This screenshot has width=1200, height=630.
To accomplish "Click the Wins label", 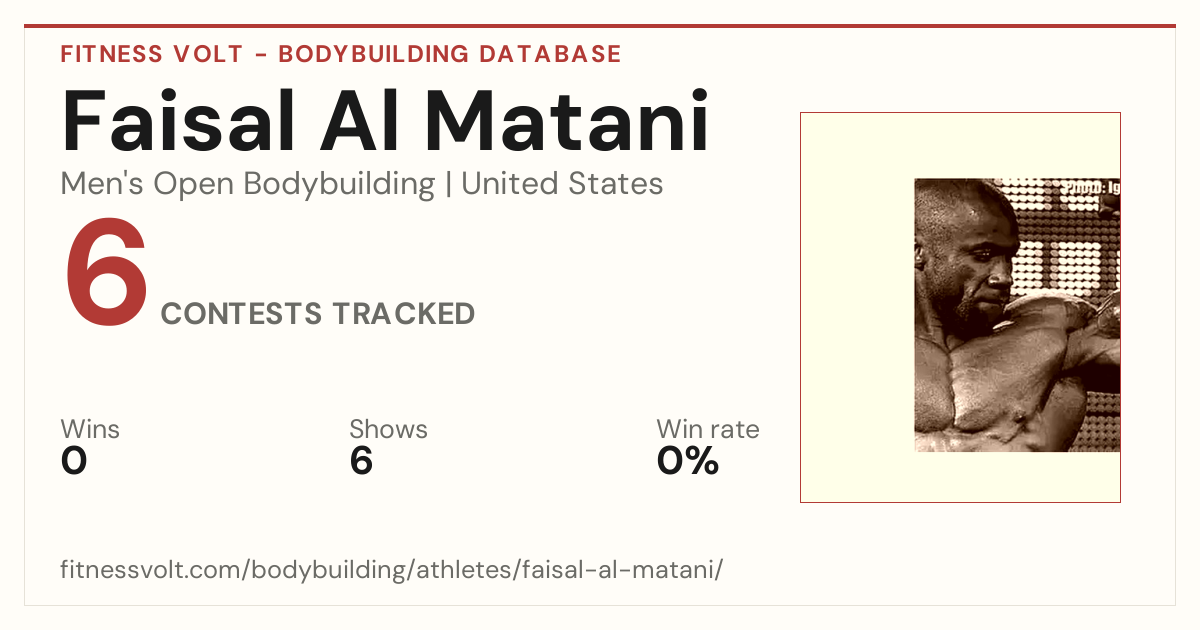I will [90, 430].
